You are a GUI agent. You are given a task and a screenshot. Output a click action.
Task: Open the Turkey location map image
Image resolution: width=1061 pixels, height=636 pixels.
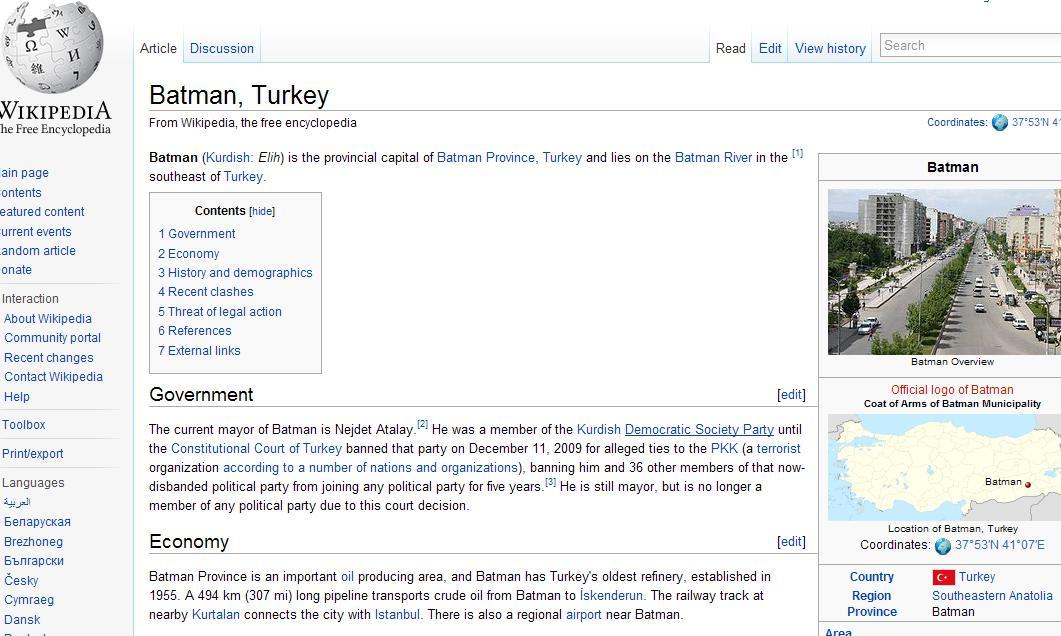[945, 468]
